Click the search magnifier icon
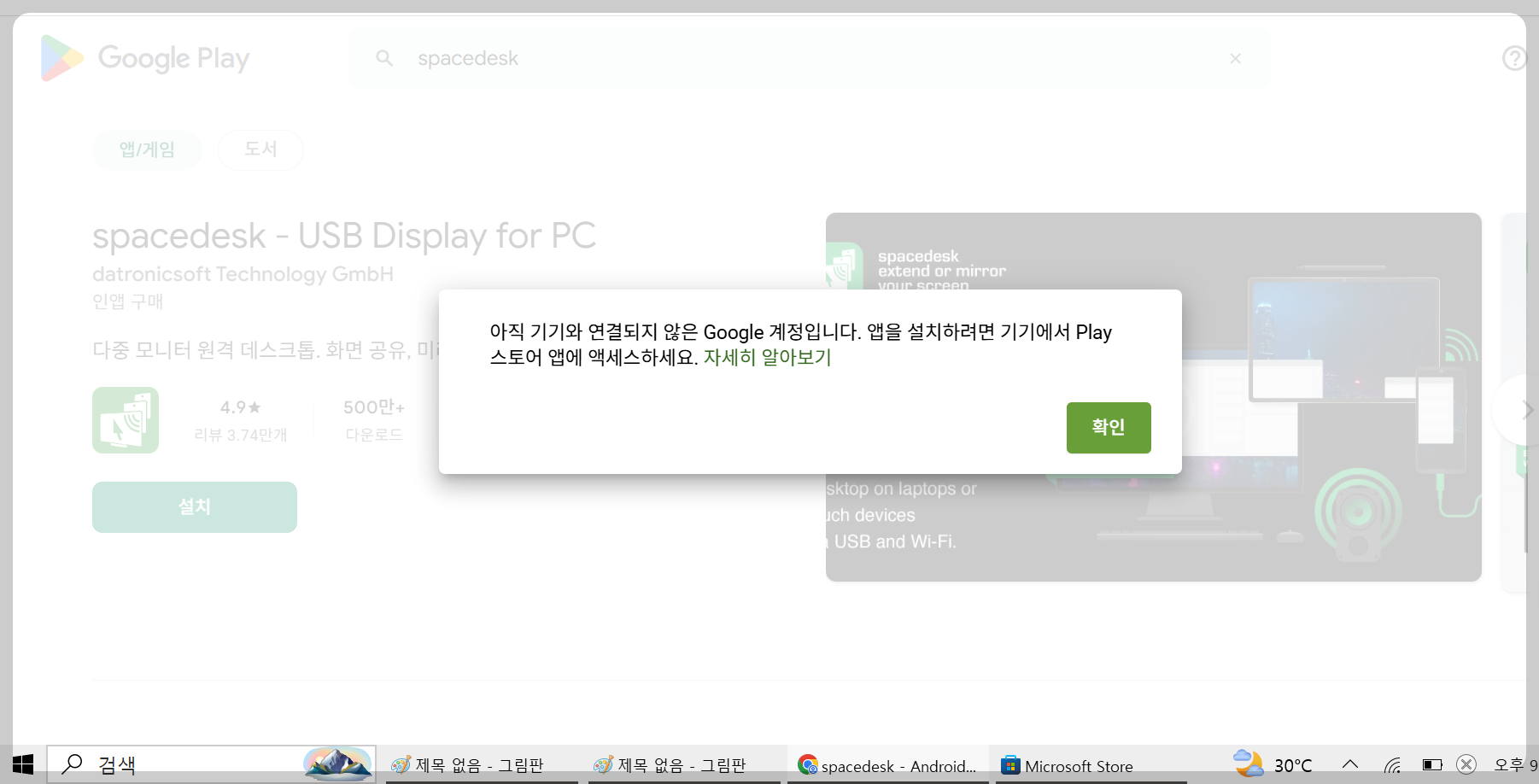The width and height of the screenshot is (1539, 784). click(x=384, y=58)
